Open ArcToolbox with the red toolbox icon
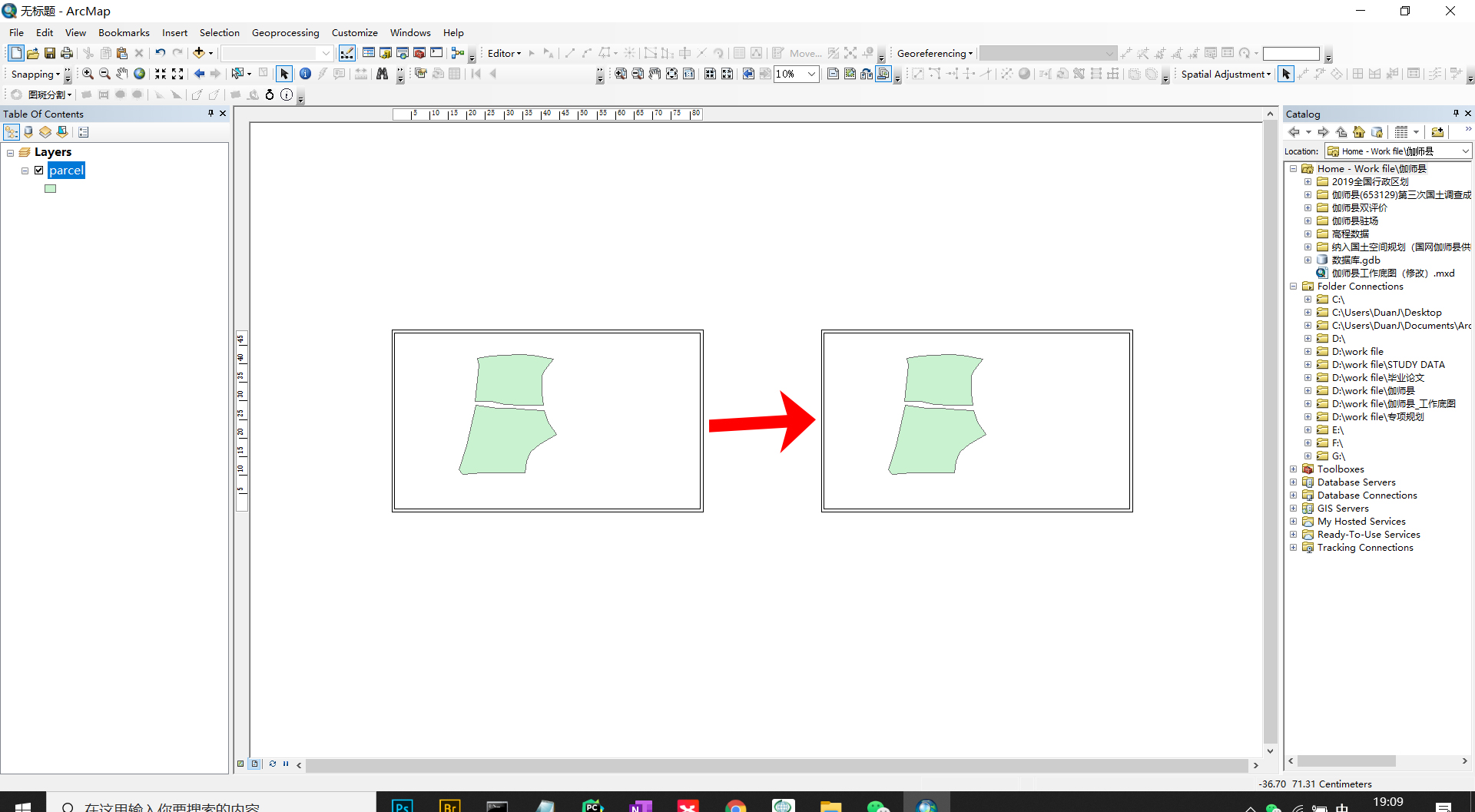Screen dimensions: 1475x812 tap(419, 53)
